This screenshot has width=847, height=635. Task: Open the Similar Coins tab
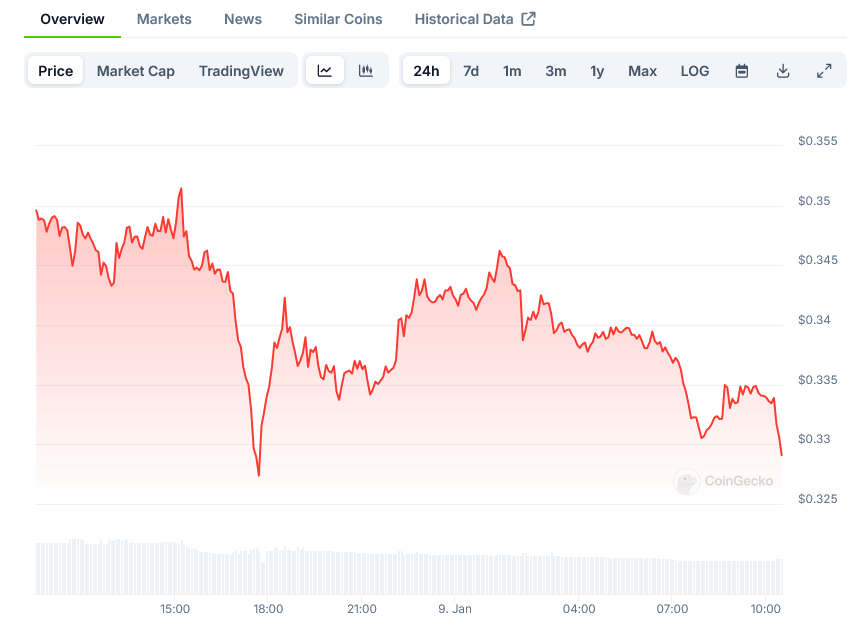338,19
